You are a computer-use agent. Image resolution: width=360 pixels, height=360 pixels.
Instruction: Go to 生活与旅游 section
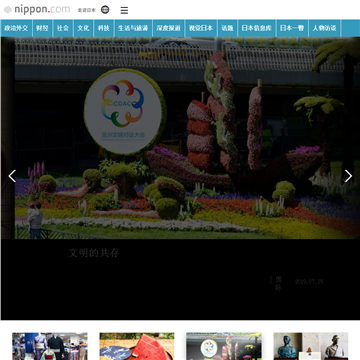click(133, 28)
